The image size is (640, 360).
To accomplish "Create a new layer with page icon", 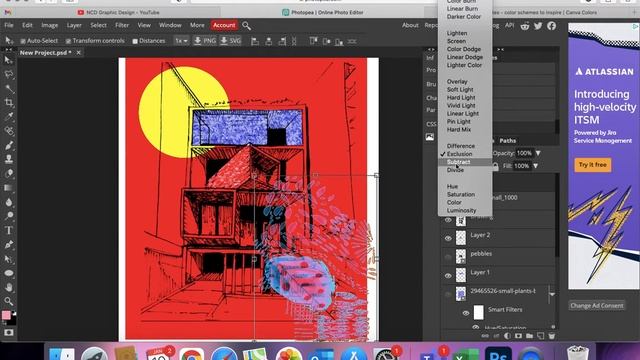I will click(x=540, y=336).
